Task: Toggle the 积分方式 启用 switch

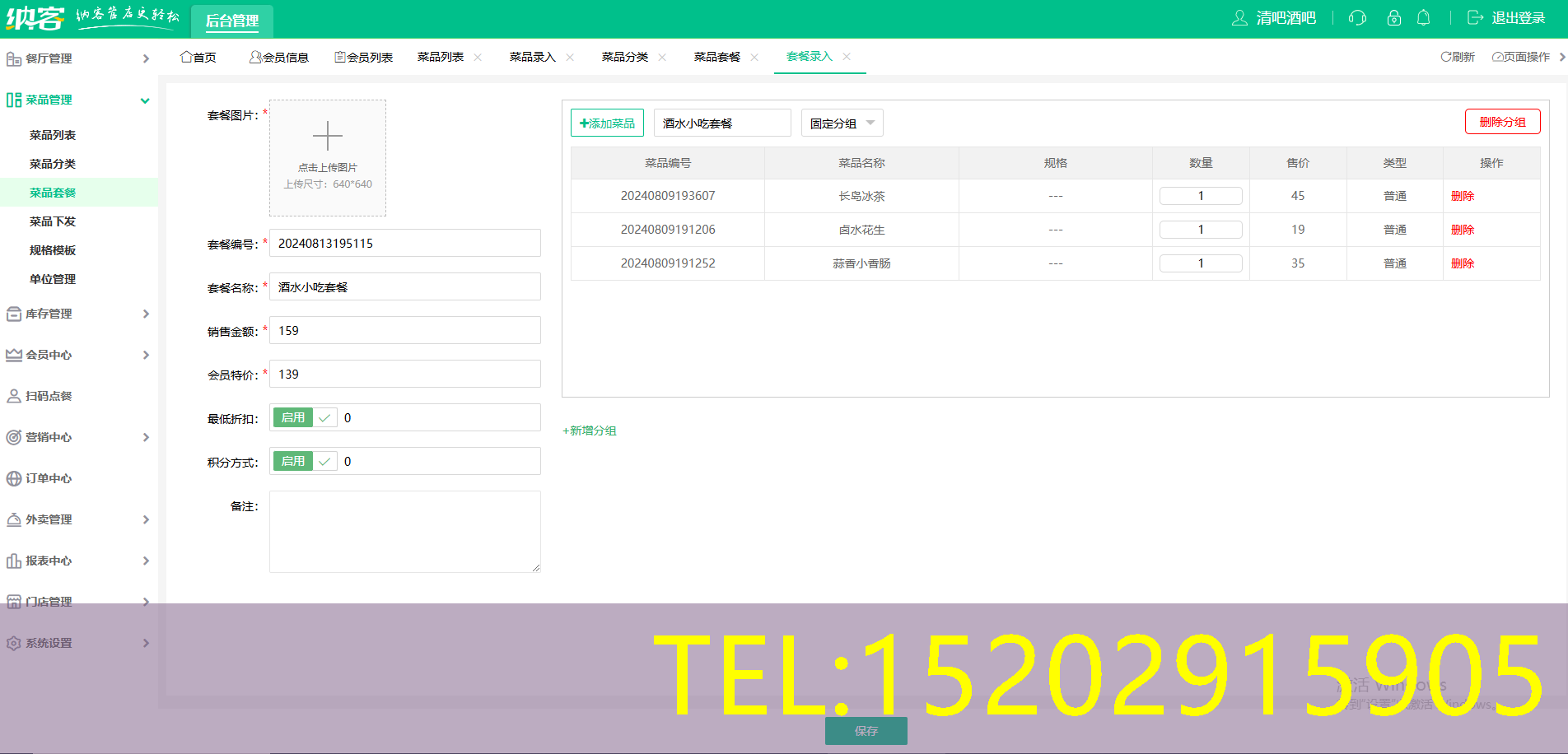Action: click(305, 462)
